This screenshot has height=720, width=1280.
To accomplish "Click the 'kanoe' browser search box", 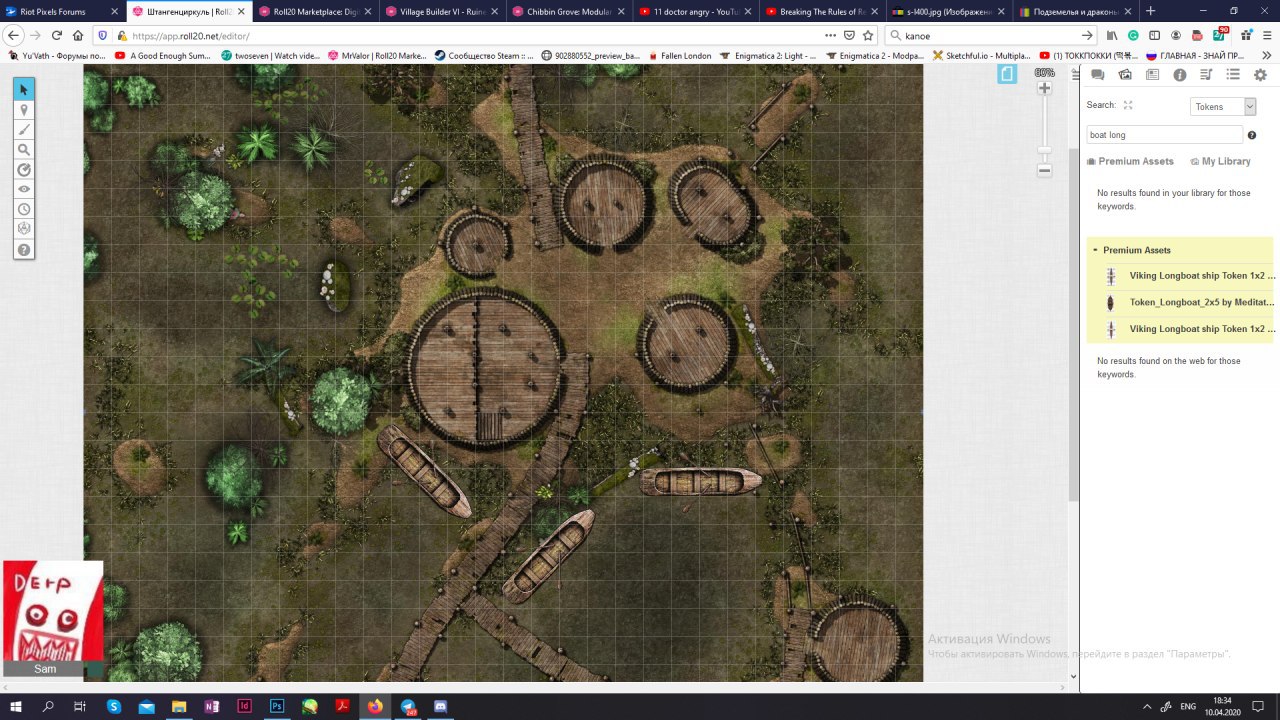I will [992, 35].
